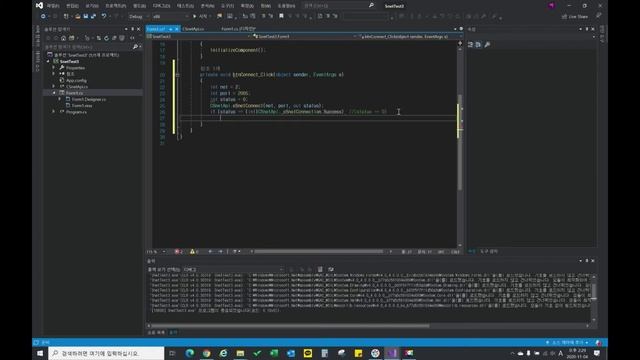640x360 pixels.
Task: Collapse the Form1.cs tree node
Action: click(x=53, y=93)
